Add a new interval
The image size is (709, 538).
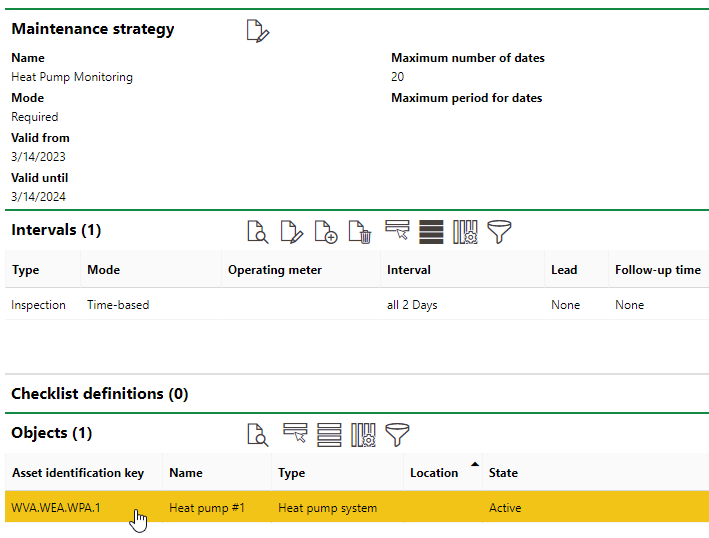coord(326,232)
